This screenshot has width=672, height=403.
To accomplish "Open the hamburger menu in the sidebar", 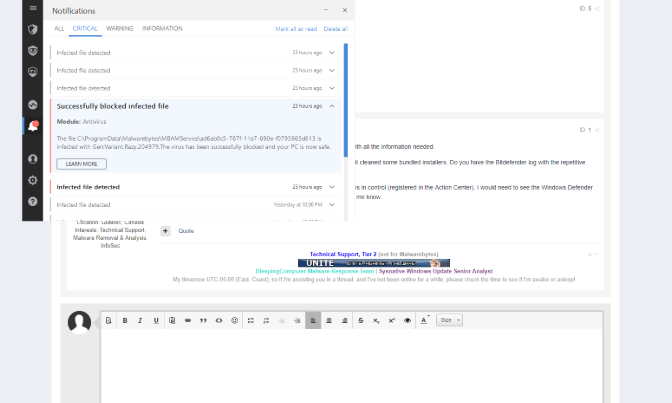I will pyautogui.click(x=33, y=8).
